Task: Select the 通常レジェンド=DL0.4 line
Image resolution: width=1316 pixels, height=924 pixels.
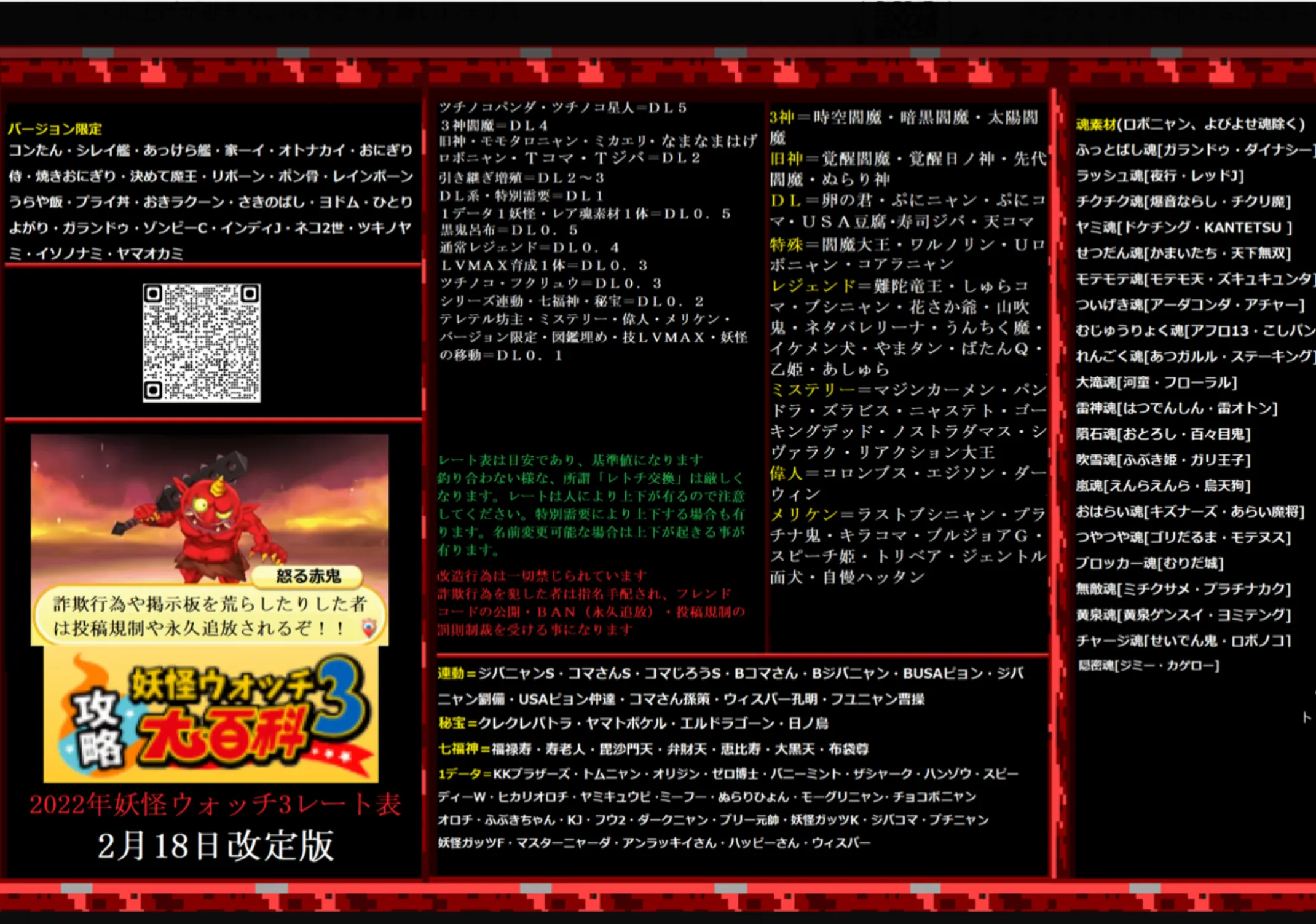Action: tap(529, 248)
